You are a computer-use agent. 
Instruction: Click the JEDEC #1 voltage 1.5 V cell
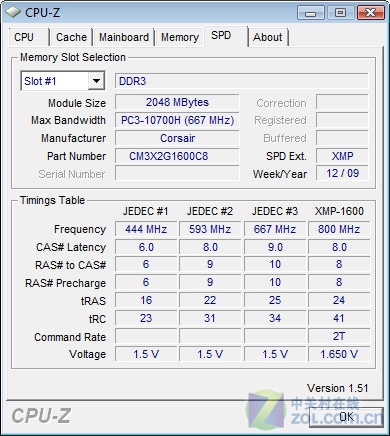coord(146,354)
